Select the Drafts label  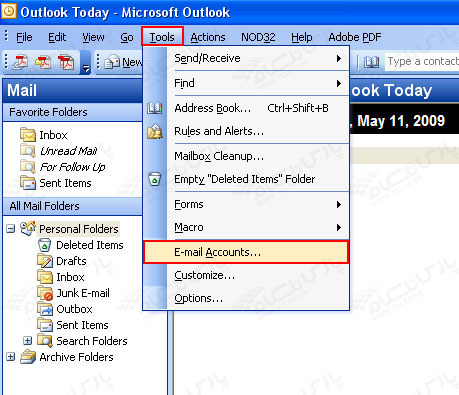71,261
